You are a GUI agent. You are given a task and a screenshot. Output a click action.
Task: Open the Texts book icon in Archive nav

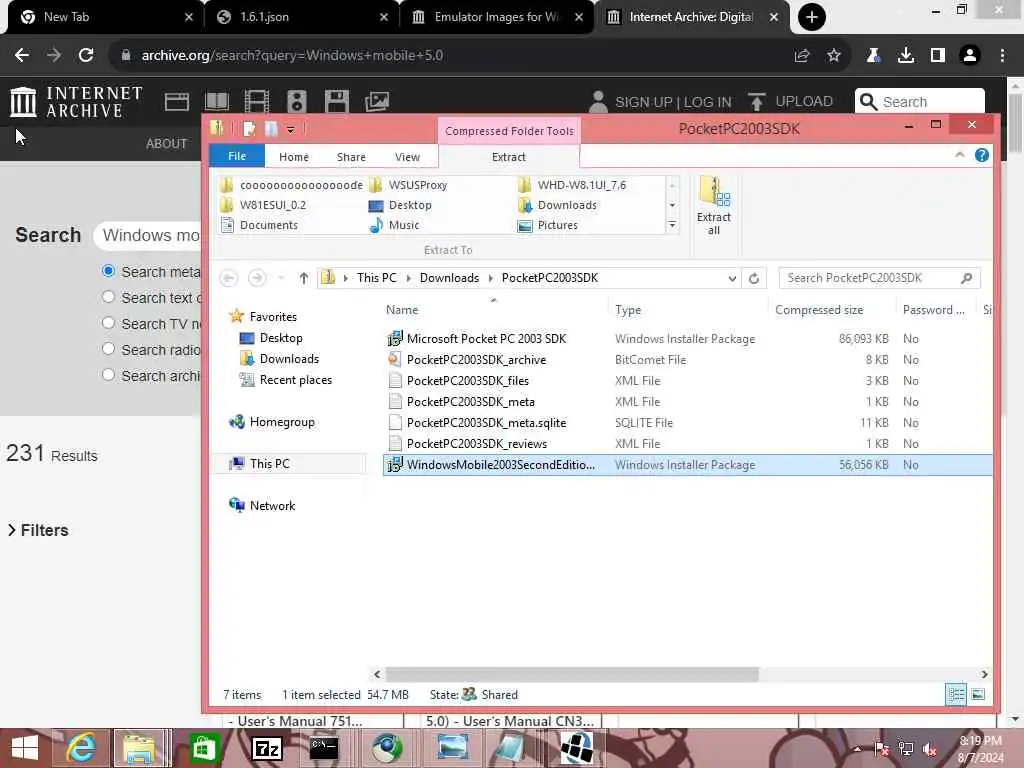(217, 102)
